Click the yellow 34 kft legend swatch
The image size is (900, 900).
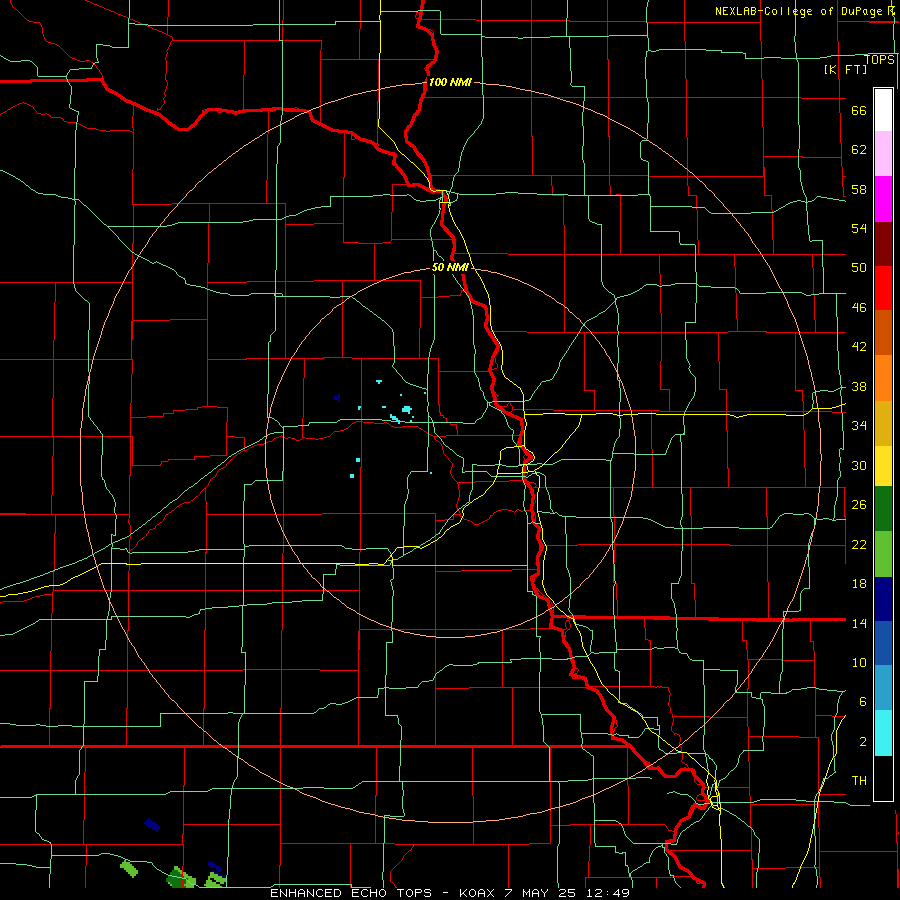[883, 466]
